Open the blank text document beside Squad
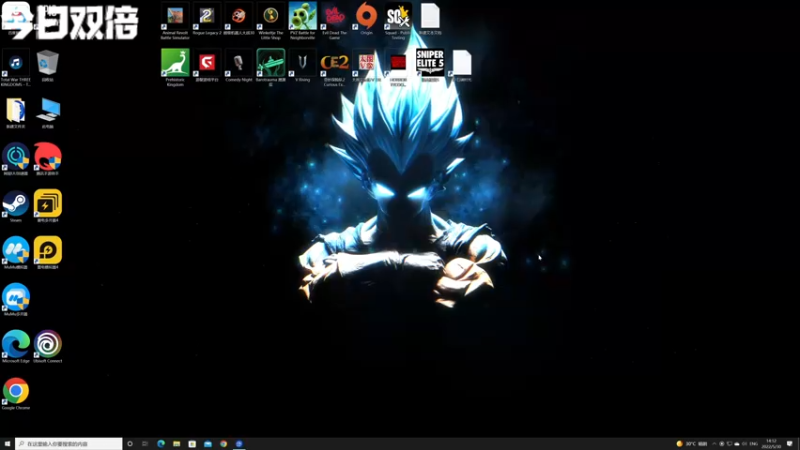 tap(430, 18)
